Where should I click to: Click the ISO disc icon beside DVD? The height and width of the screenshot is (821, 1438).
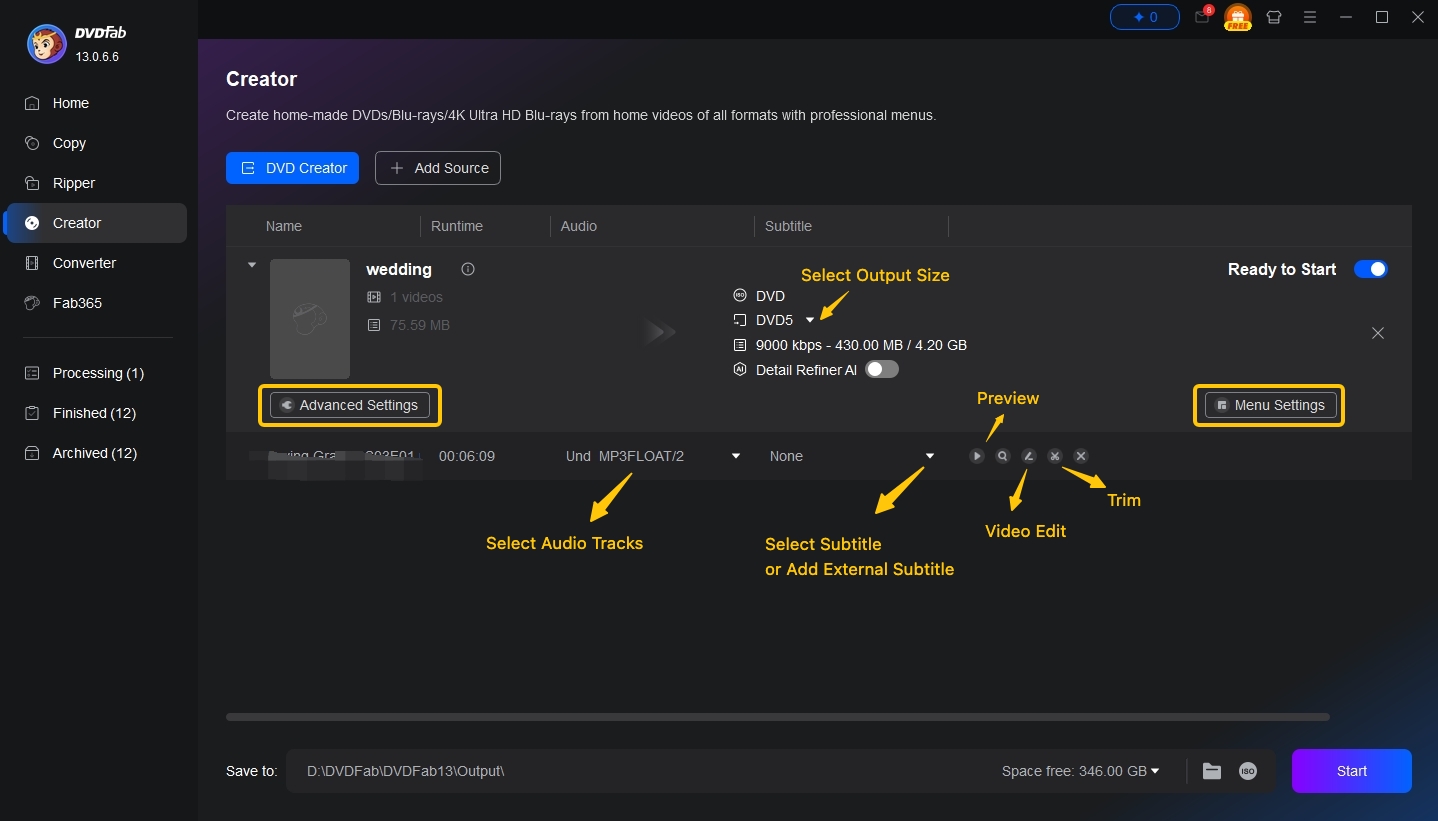point(740,296)
